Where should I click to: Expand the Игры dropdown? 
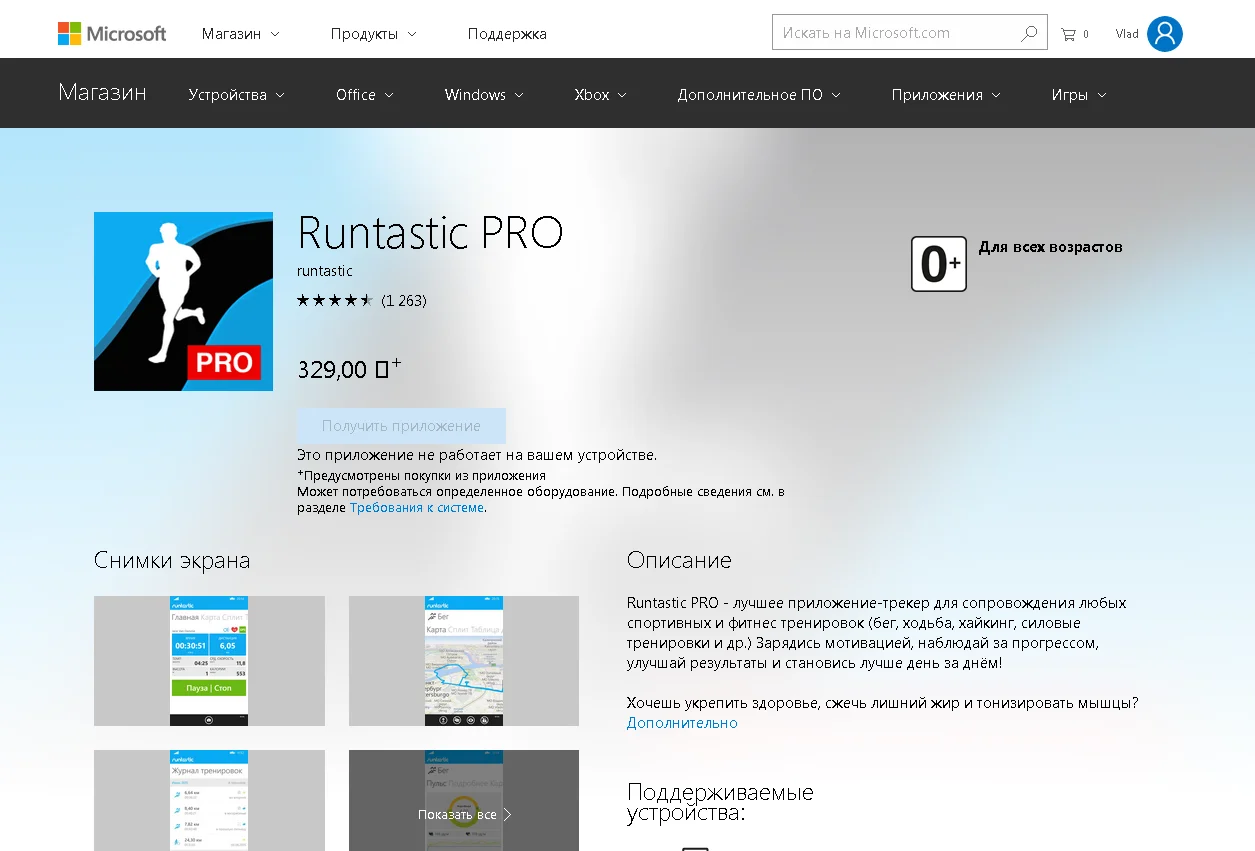[1079, 95]
